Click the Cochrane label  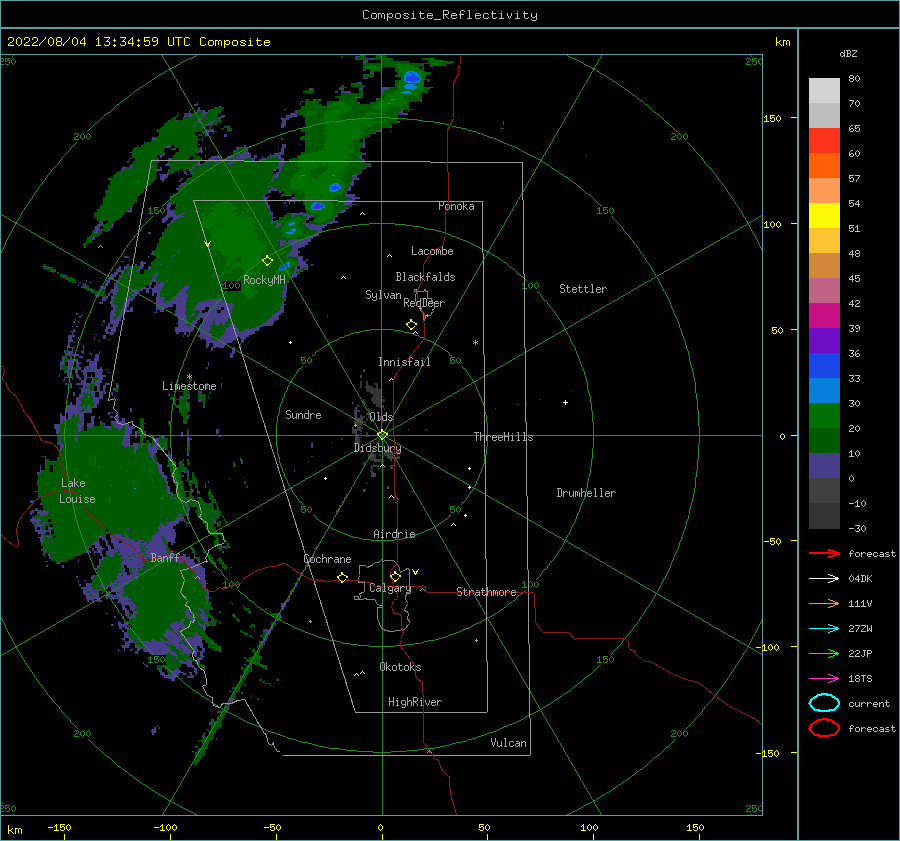coord(327,559)
